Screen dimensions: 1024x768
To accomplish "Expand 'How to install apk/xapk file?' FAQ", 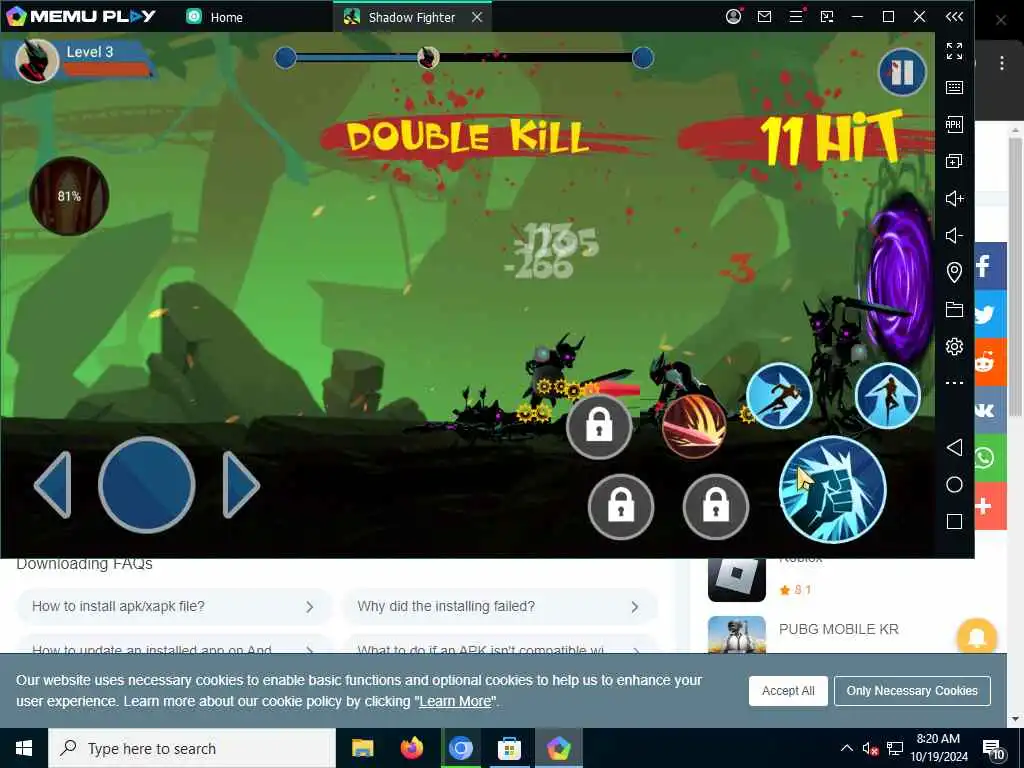I will pyautogui.click(x=174, y=607).
